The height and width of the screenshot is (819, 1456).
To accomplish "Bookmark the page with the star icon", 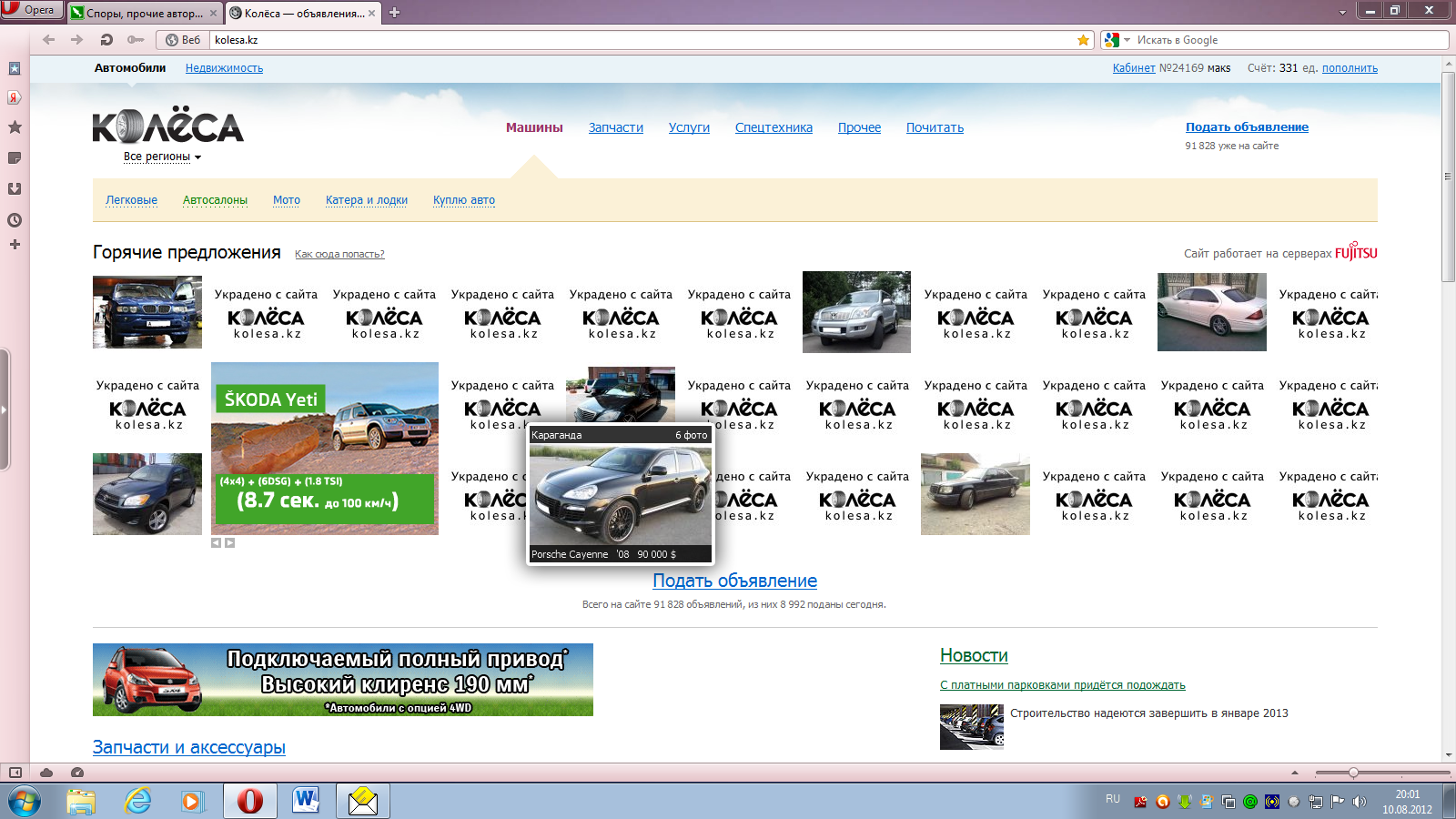I will [1083, 40].
